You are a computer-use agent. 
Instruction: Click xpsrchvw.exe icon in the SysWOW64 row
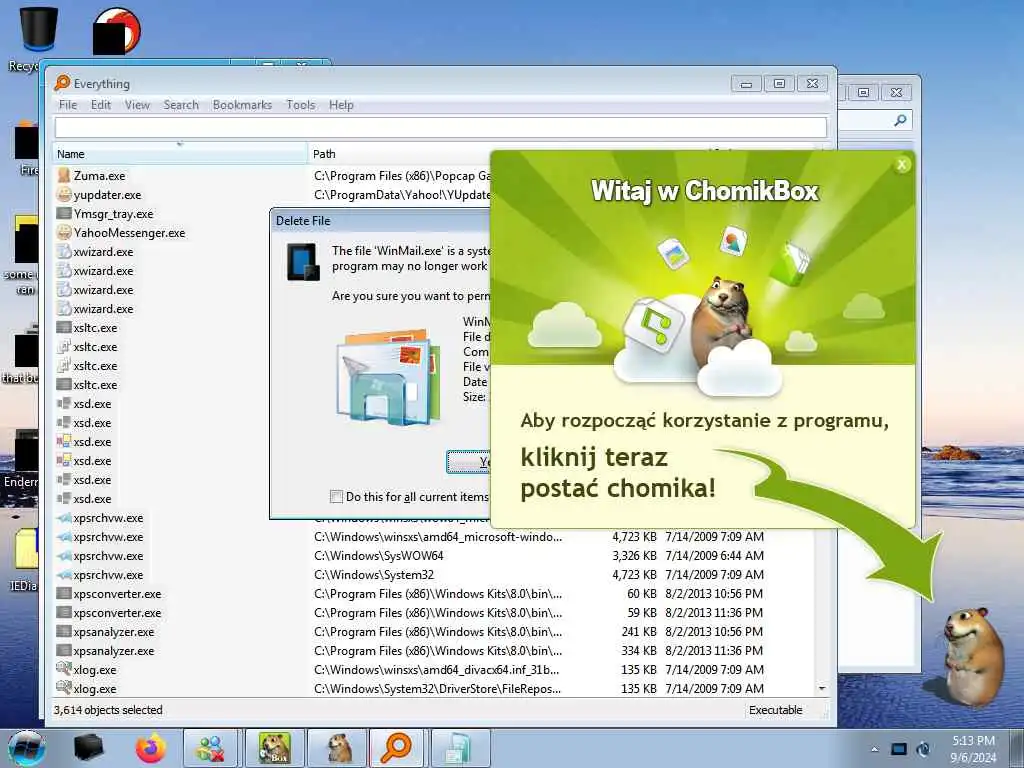click(x=63, y=556)
